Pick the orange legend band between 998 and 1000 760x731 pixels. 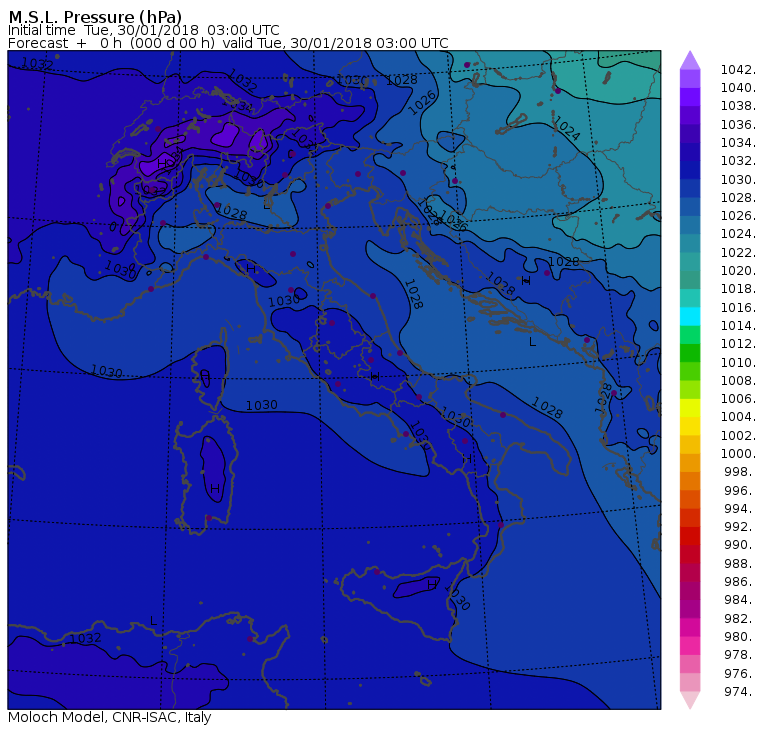(690, 462)
